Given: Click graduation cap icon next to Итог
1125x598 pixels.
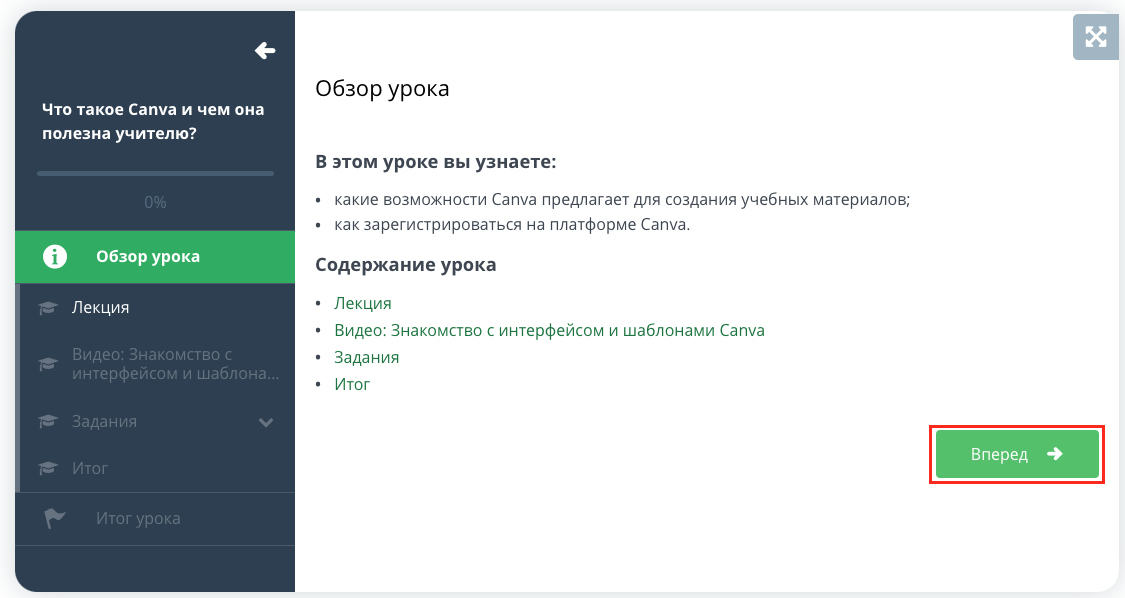Looking at the screenshot, I should coord(48,468).
